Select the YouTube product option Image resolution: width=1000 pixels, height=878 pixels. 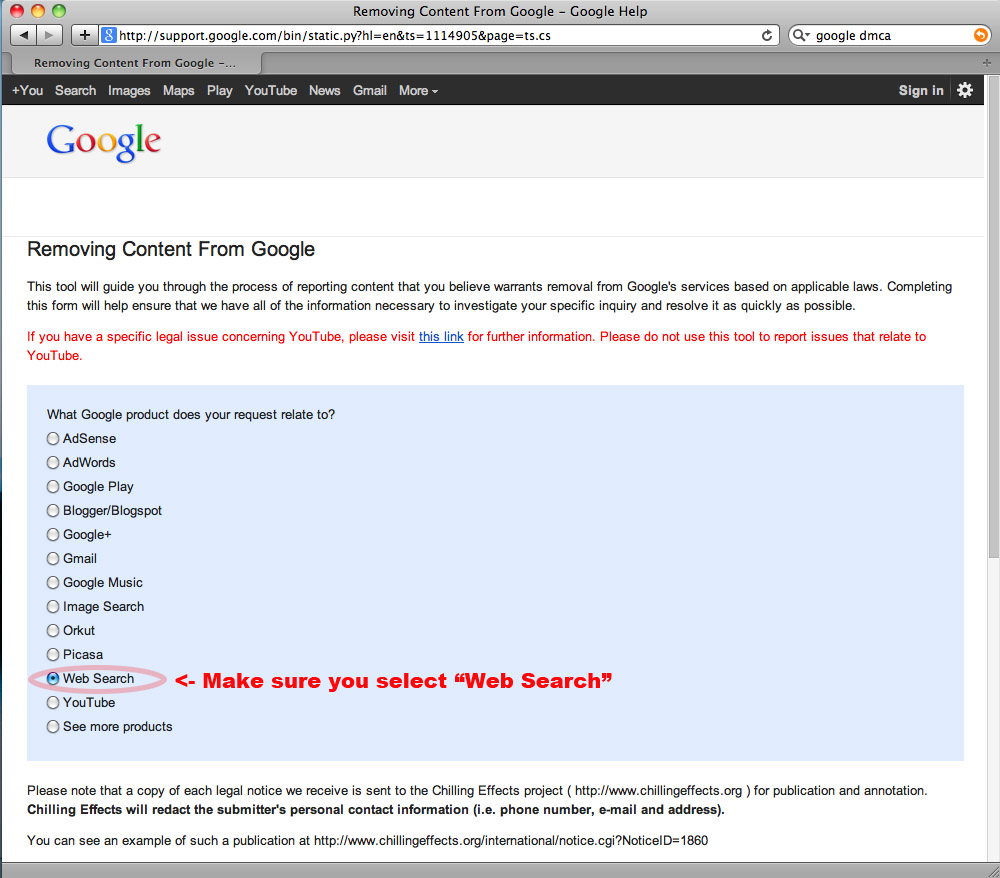pos(52,702)
